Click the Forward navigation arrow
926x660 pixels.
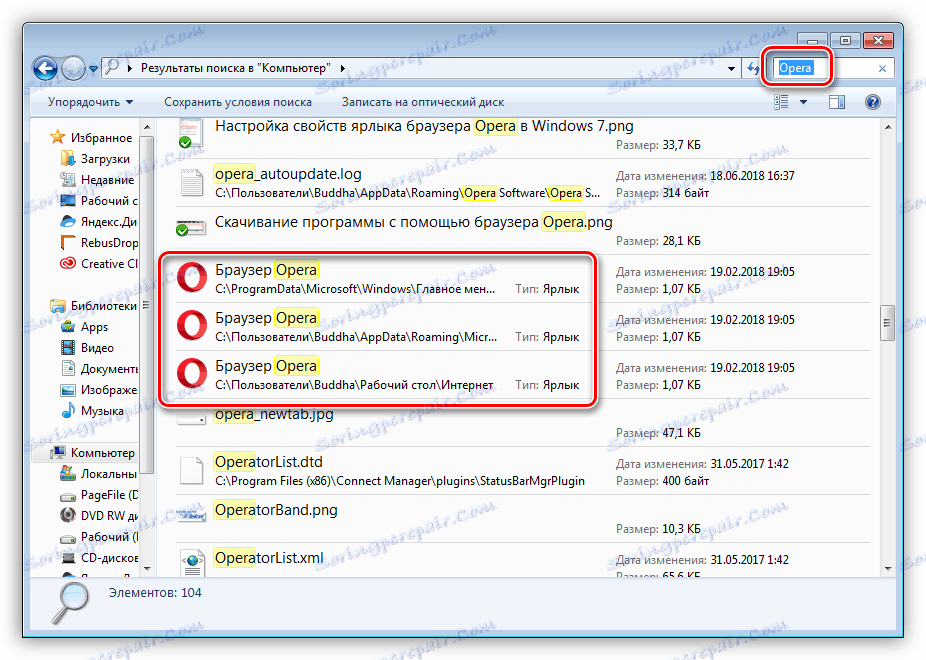73,68
